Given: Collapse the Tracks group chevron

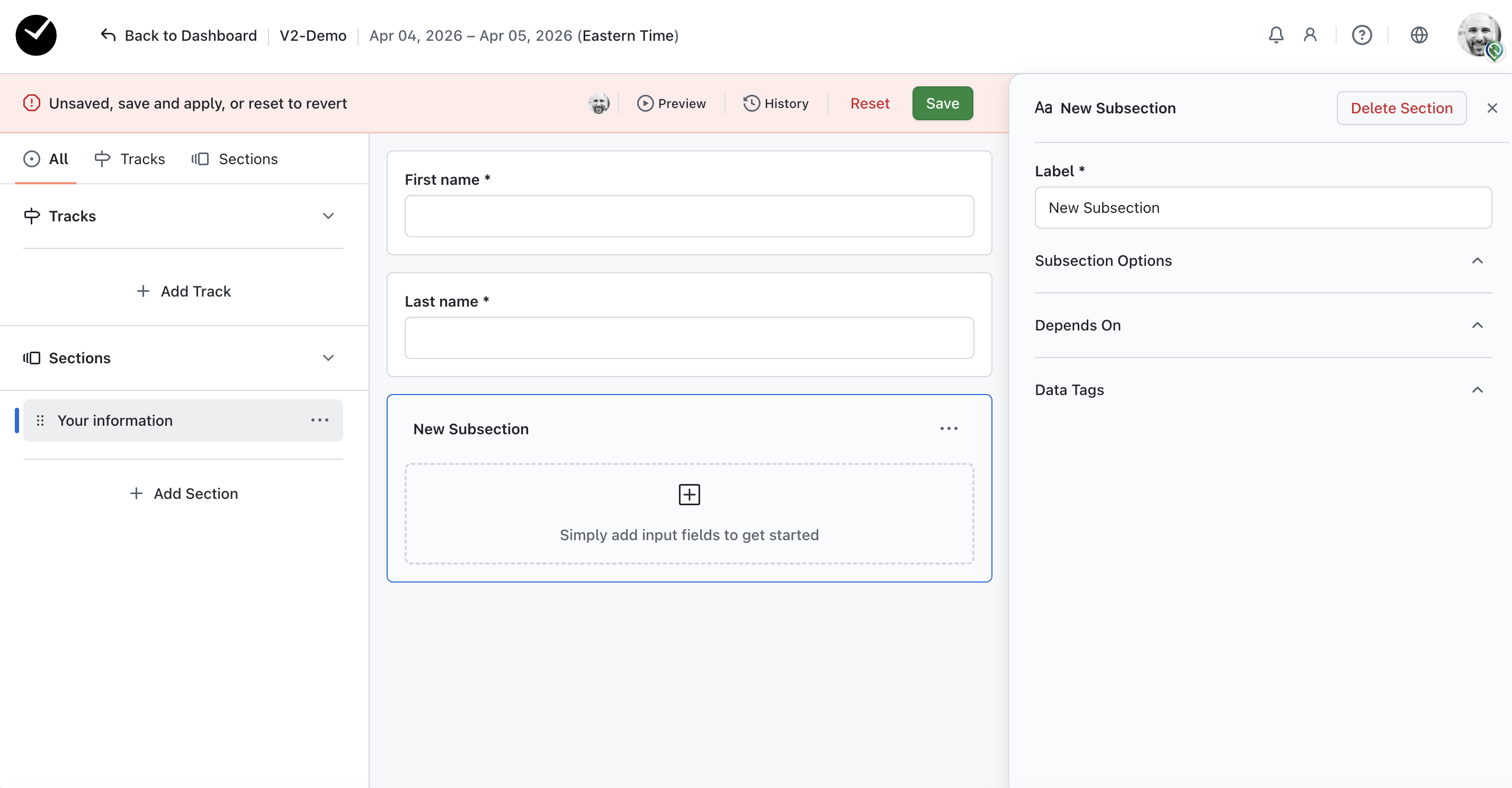Looking at the screenshot, I should tap(328, 216).
